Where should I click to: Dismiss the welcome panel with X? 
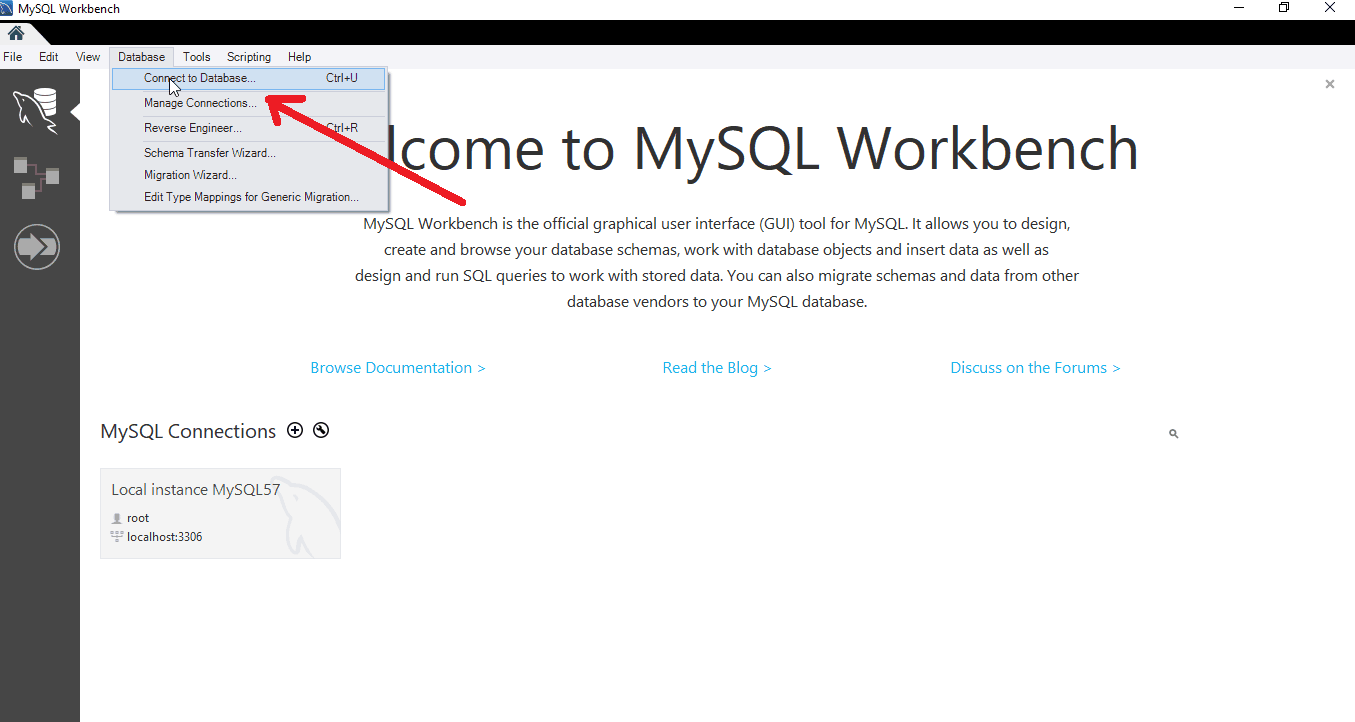[1329, 85]
